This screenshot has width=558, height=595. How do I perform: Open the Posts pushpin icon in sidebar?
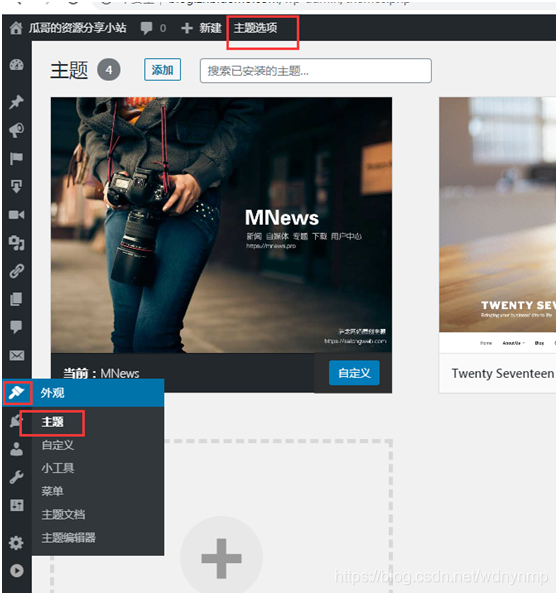[x=16, y=102]
